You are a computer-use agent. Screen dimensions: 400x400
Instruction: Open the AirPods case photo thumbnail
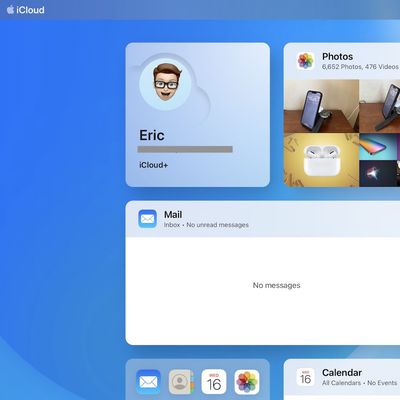pyautogui.click(x=321, y=160)
